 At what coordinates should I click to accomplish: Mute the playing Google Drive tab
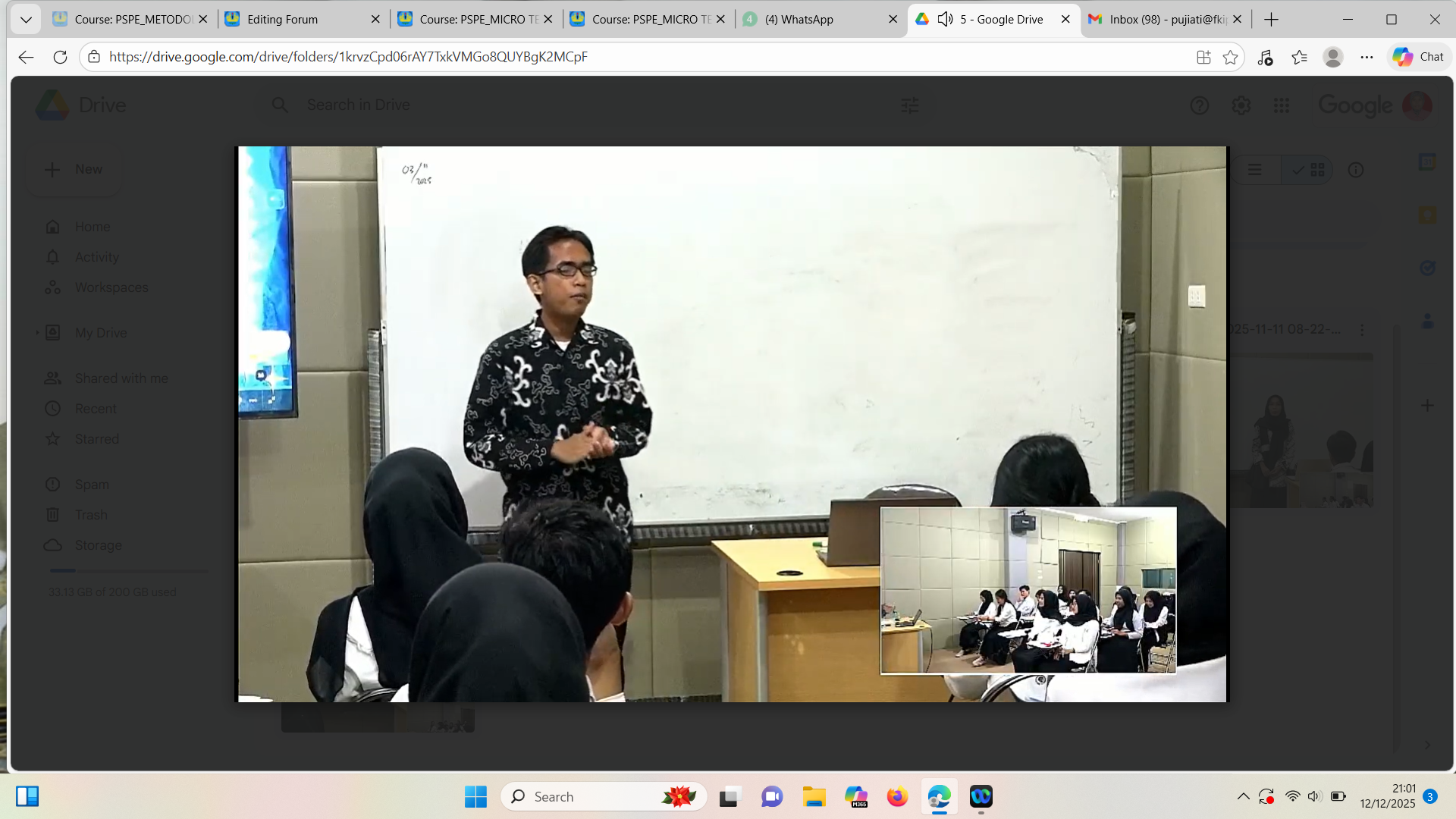tap(945, 19)
